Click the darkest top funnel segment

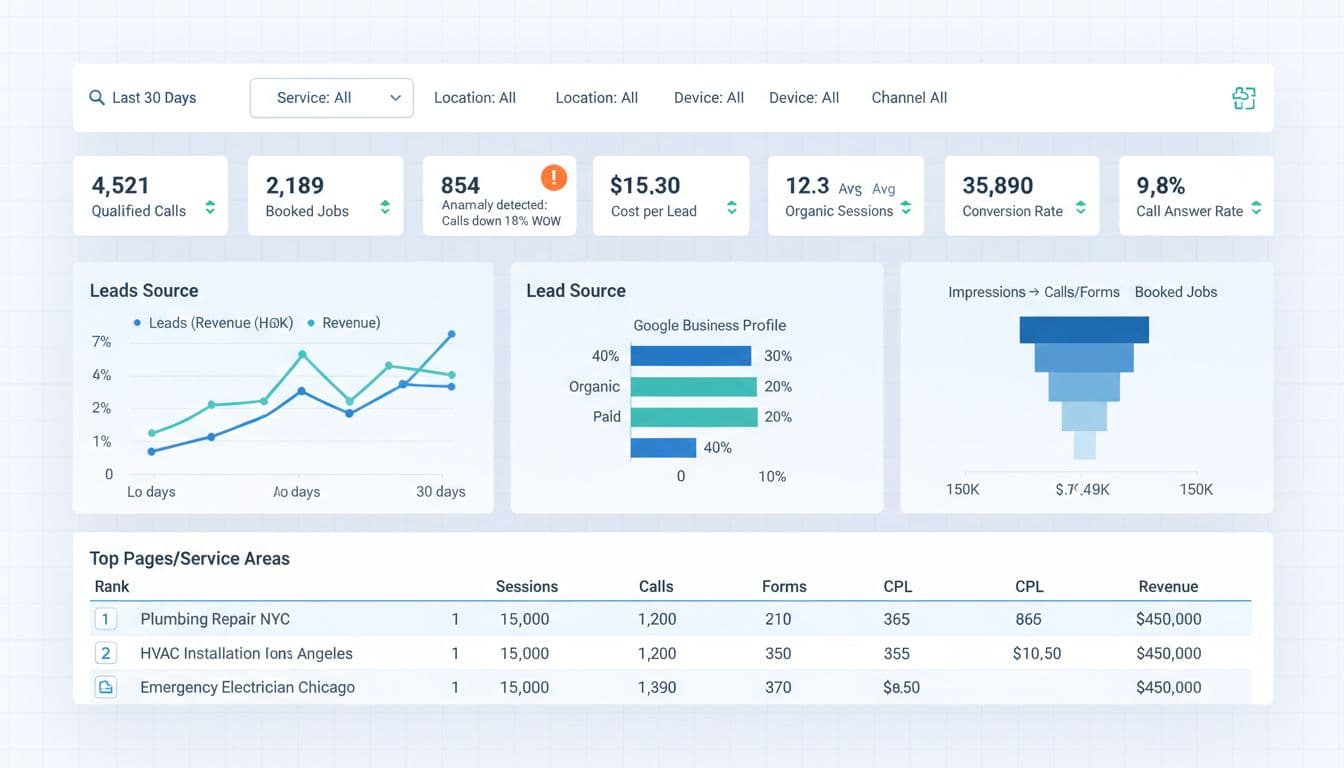(x=1084, y=329)
